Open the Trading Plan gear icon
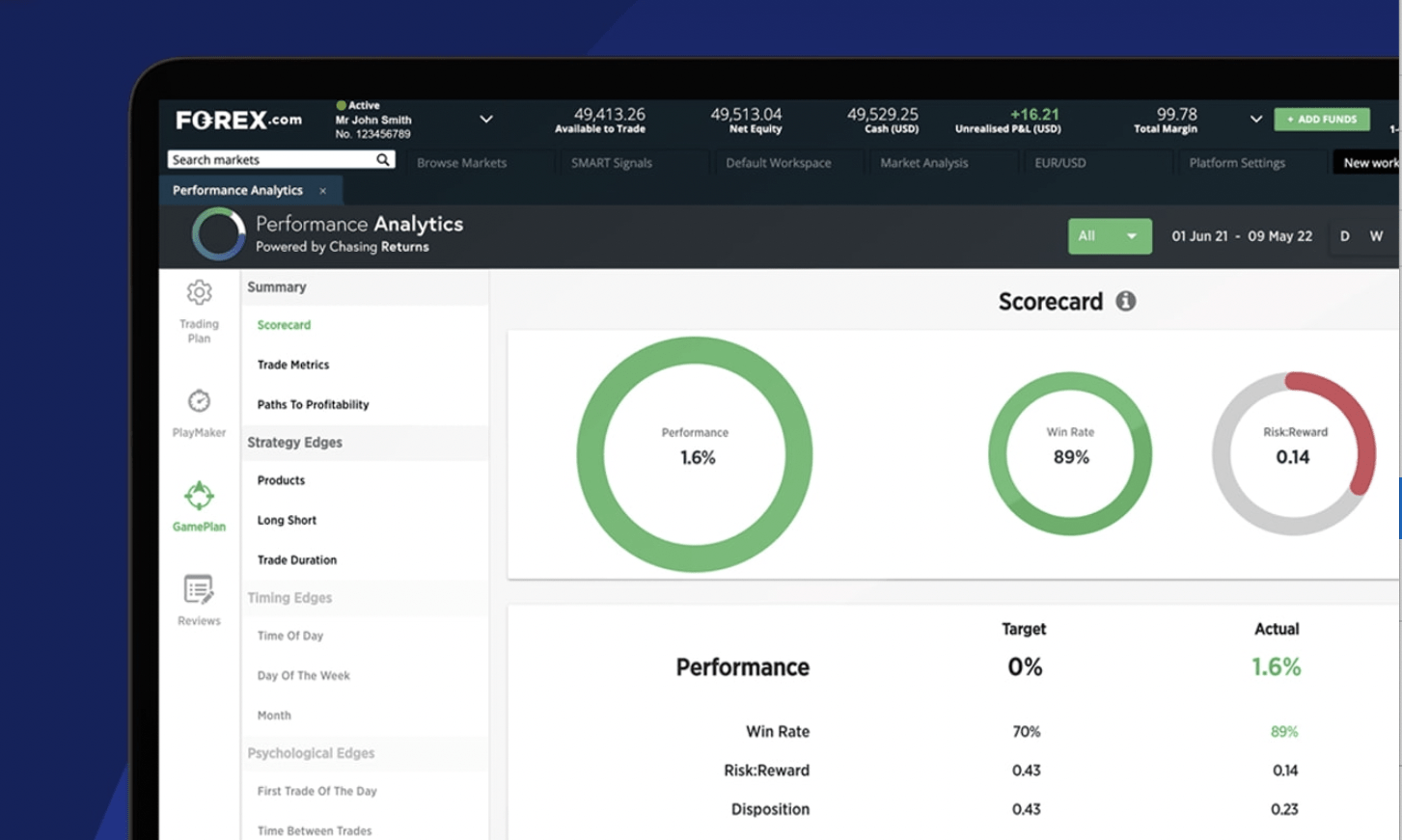This screenshot has height=840, width=1402. click(199, 292)
